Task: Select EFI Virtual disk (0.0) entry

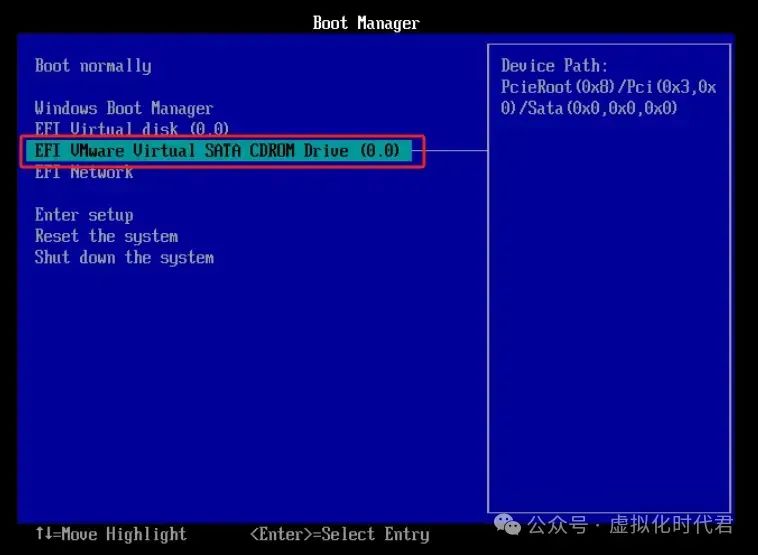Action: 131,129
